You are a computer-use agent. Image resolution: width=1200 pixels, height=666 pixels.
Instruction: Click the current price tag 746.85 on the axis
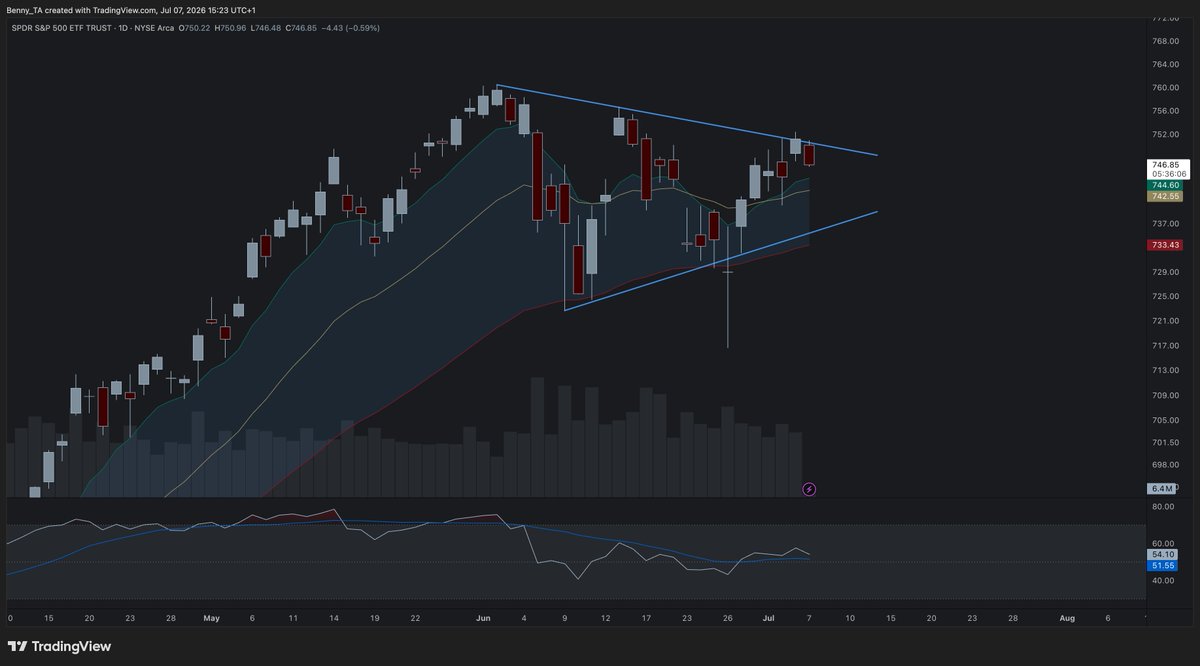pos(1166,165)
